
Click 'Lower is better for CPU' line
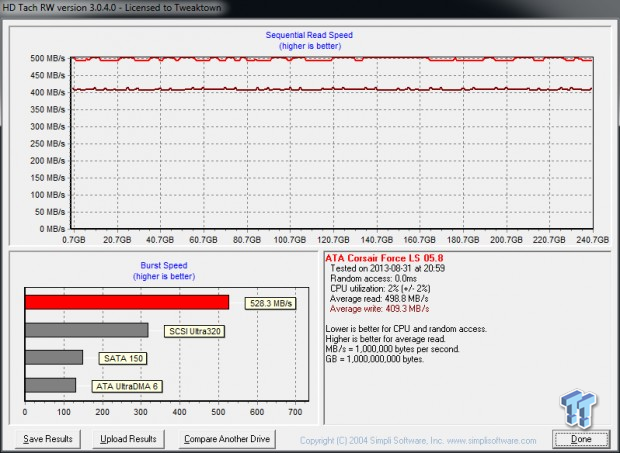406,329
